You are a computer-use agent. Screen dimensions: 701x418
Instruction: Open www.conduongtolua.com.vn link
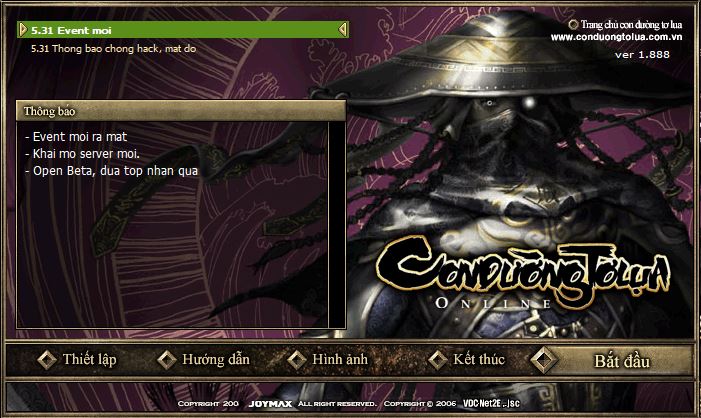(617, 37)
